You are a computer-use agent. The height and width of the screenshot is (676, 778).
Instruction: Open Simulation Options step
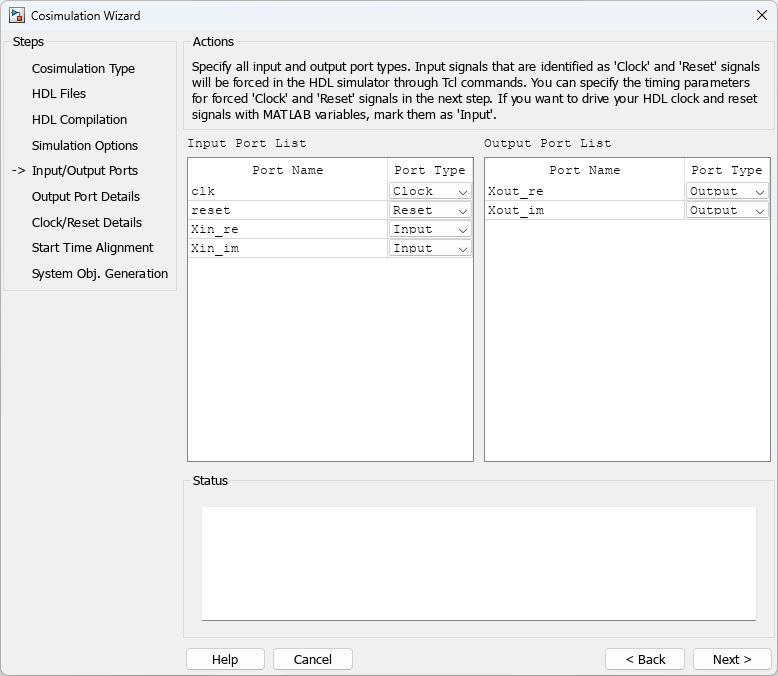point(85,146)
